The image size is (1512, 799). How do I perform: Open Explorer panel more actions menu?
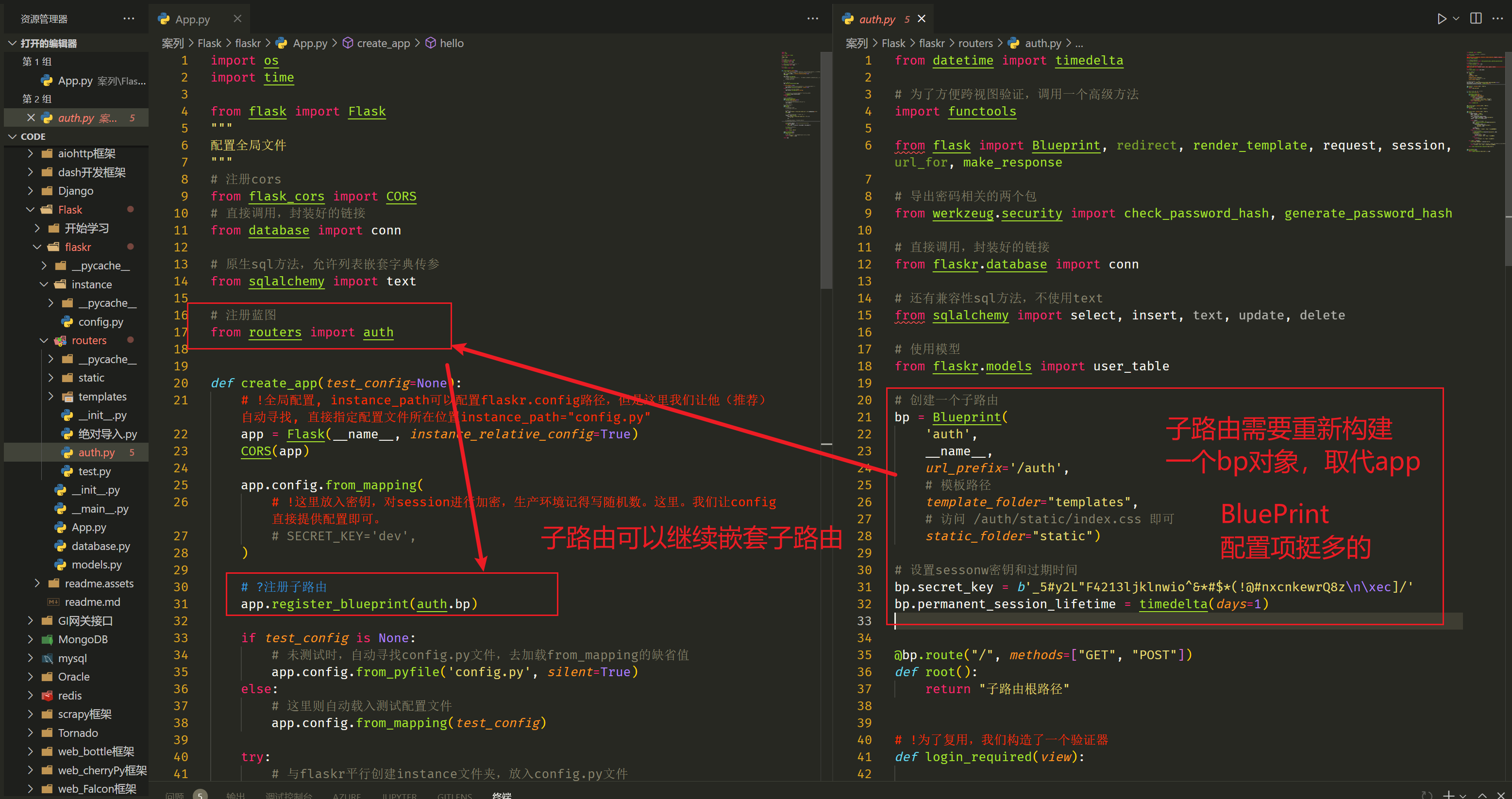click(129, 19)
